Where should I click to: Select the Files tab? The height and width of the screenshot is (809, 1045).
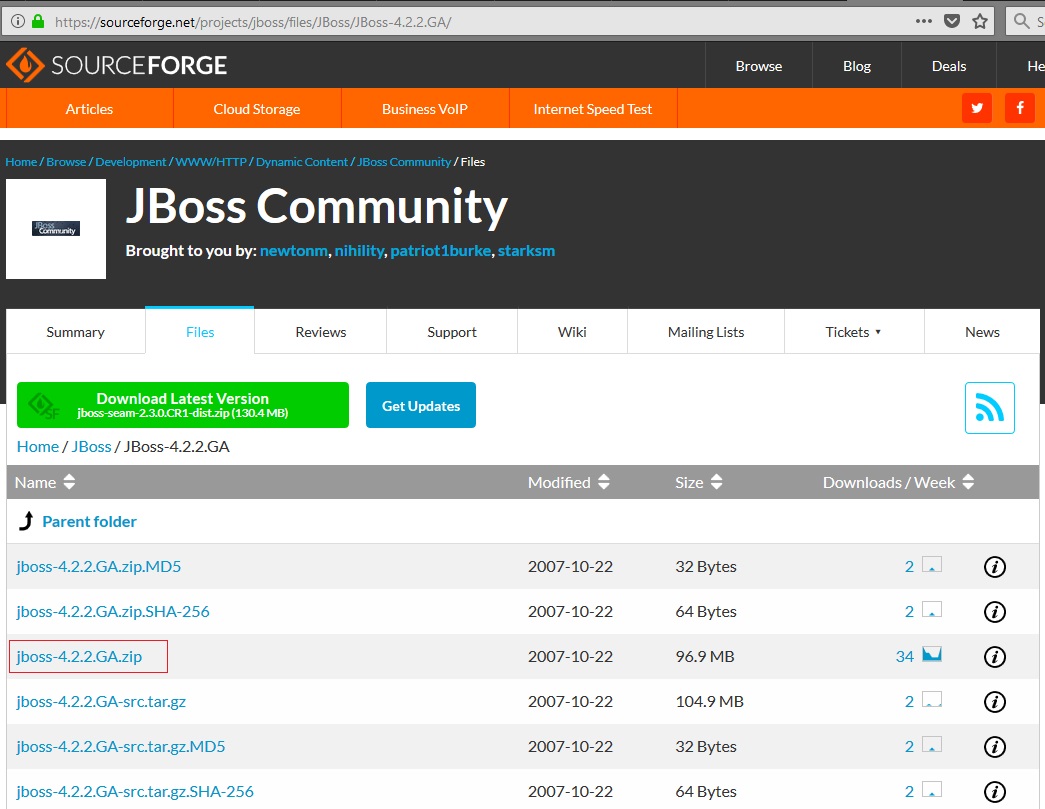point(200,331)
